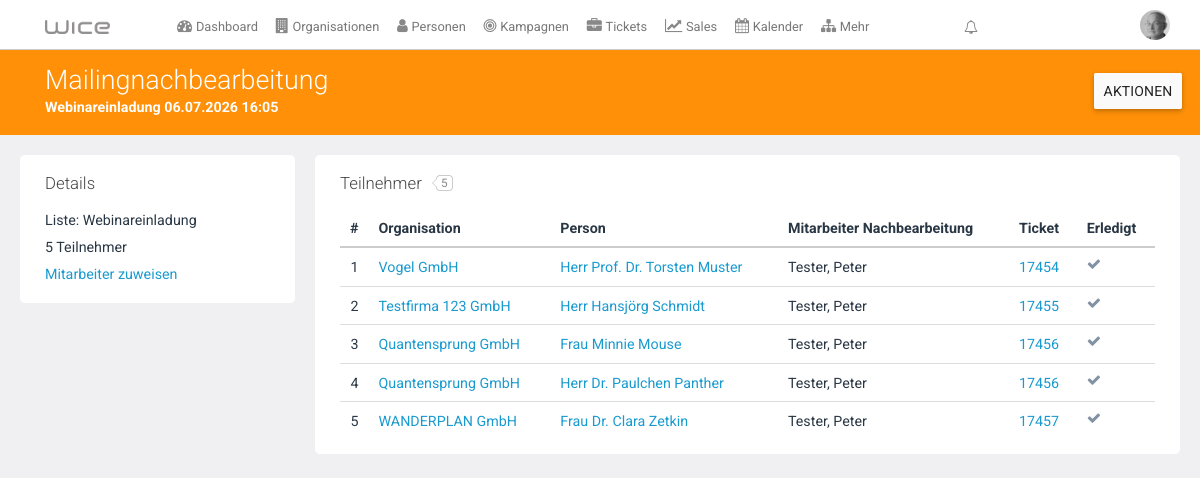Open Personen in the navigation
Screen dimensions: 1200x478
[431, 27]
